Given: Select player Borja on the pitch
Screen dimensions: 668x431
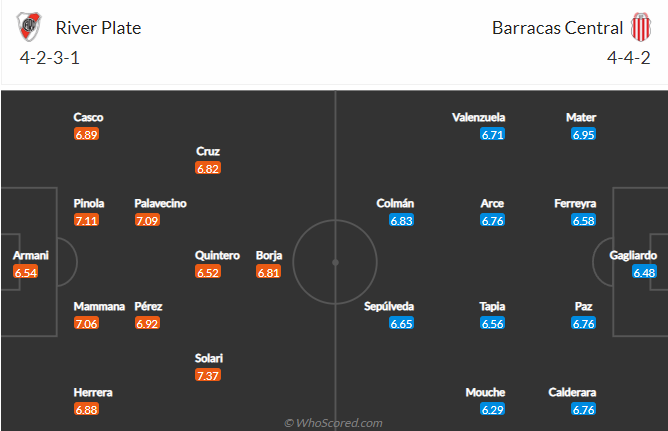Looking at the screenshot, I should coord(269,255).
